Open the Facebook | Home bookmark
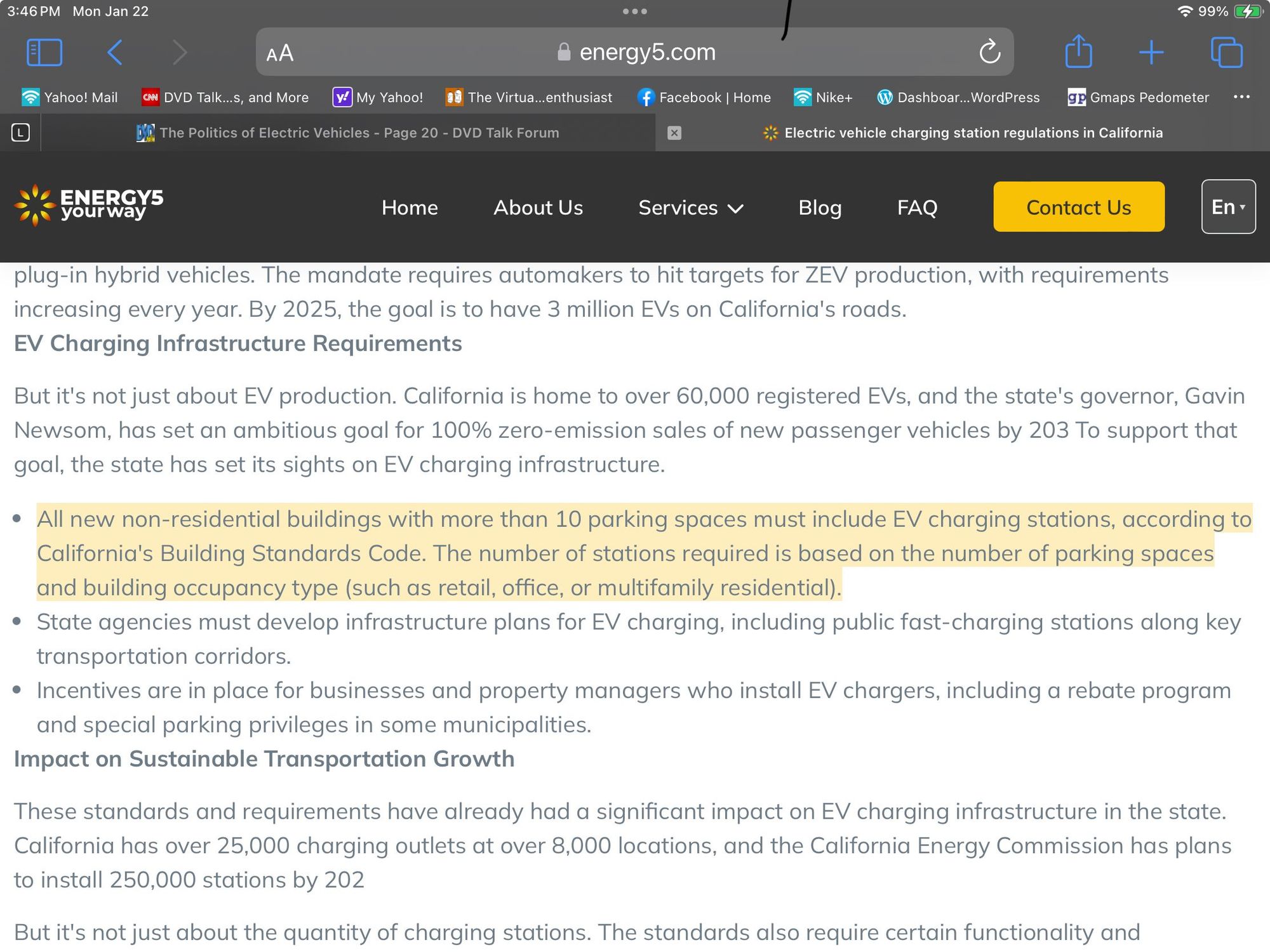Screen dimensions: 1270x952 click(x=704, y=97)
